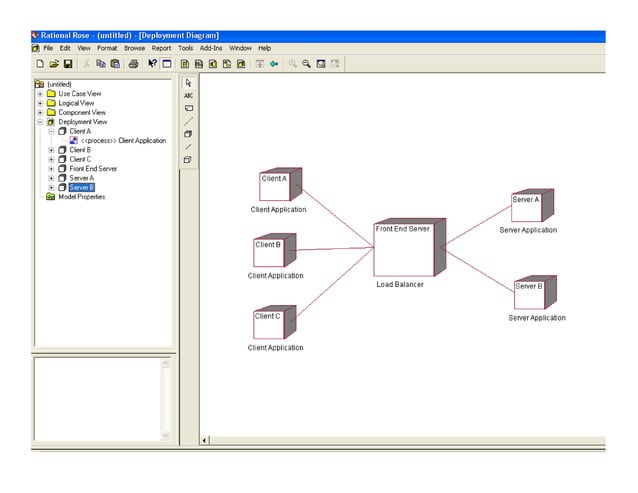Expand the Front End Server node
Screen dimensions: 638x493
[51, 169]
